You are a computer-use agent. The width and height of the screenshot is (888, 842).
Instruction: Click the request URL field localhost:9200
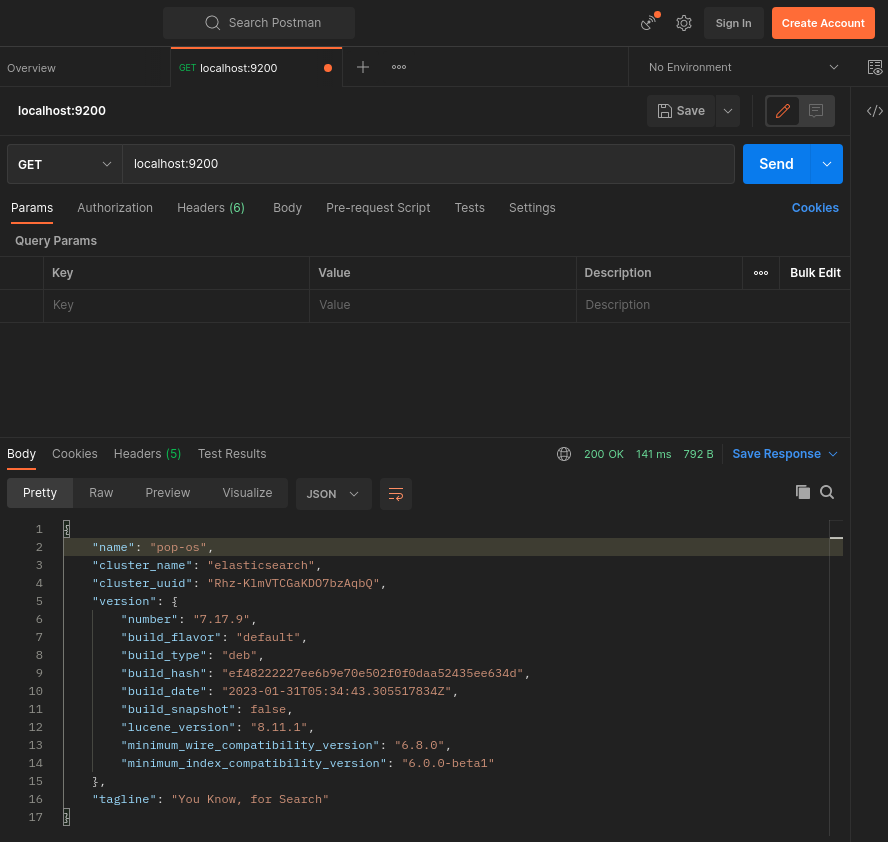(428, 164)
